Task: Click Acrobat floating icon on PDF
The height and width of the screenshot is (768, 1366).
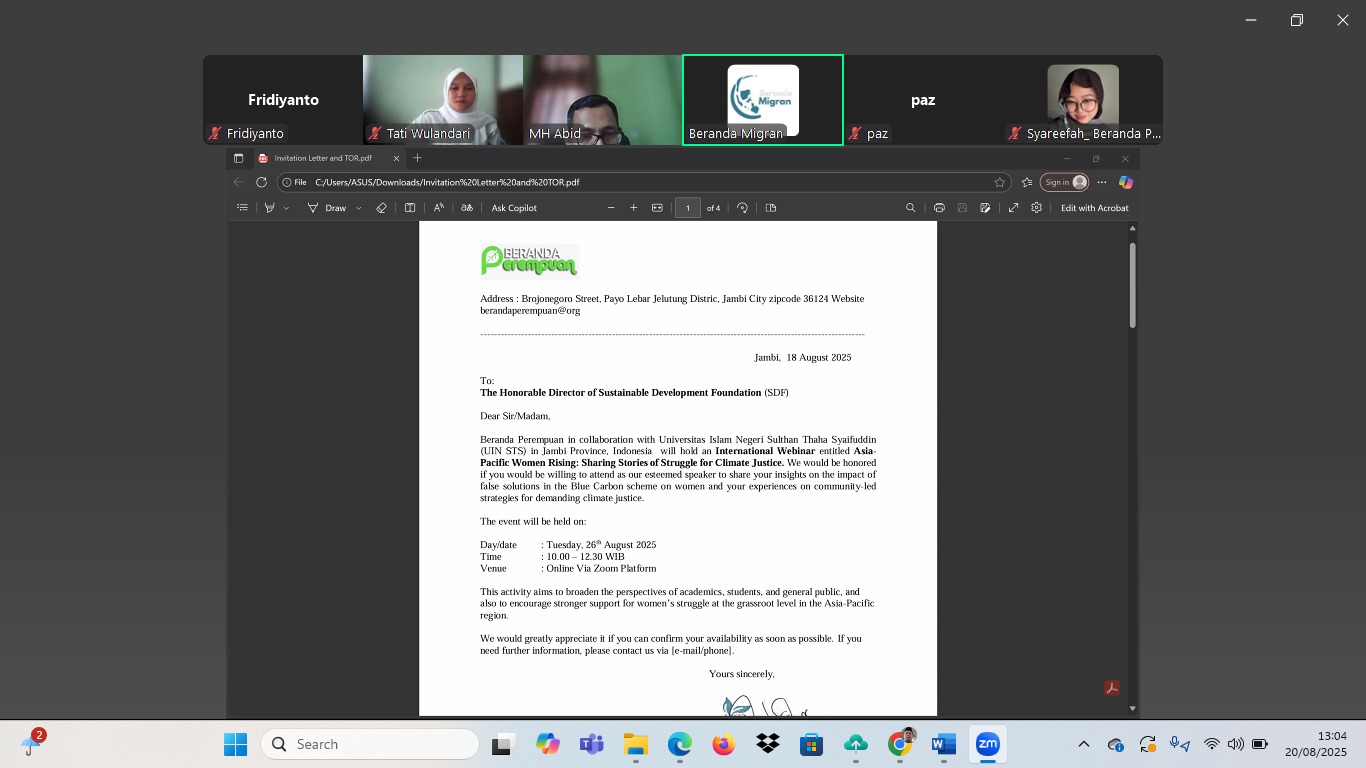Action: tap(1111, 688)
